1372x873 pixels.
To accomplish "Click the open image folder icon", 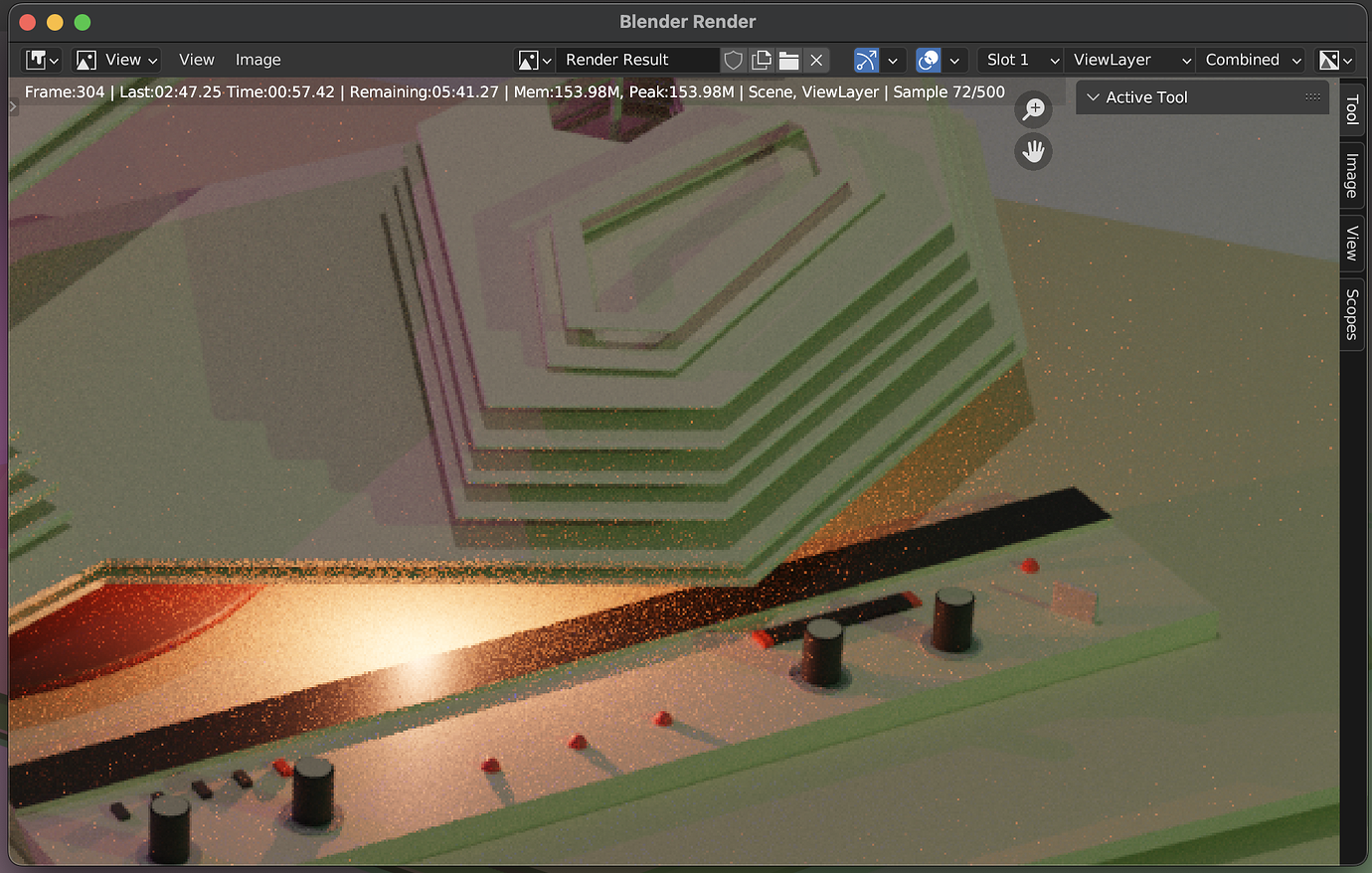I will pyautogui.click(x=789, y=60).
